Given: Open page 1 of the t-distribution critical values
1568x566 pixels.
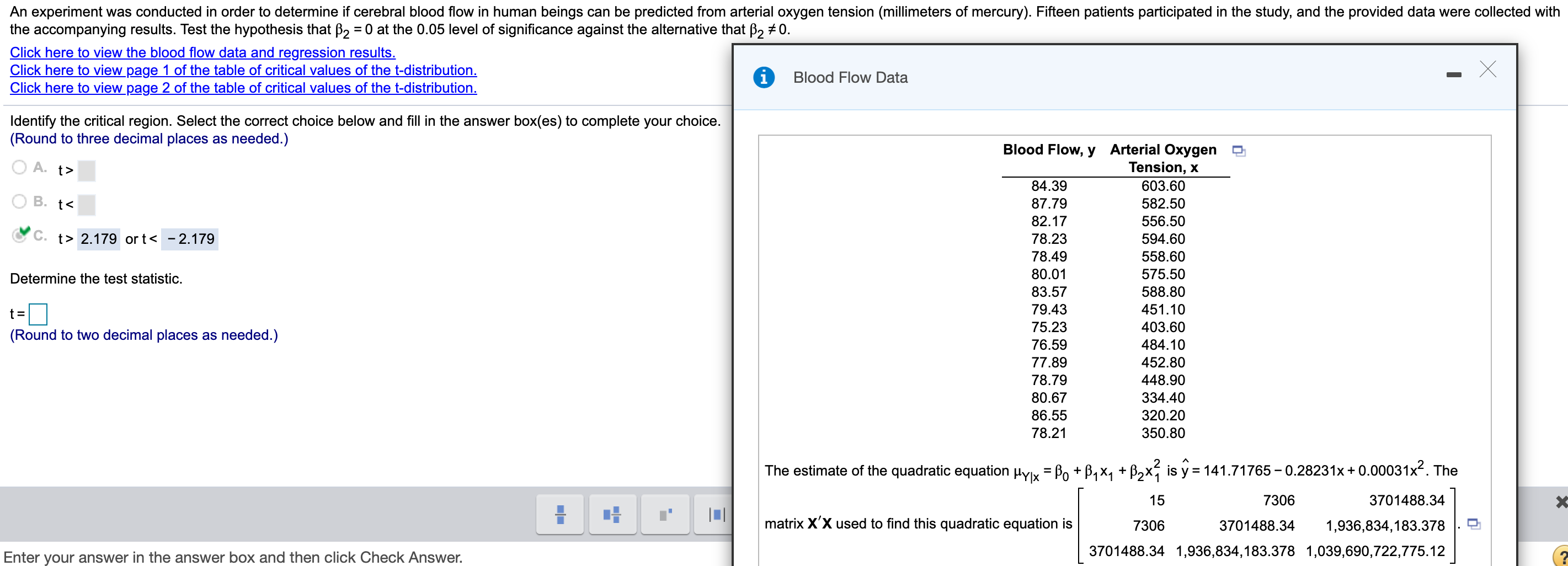Looking at the screenshot, I should coord(243,70).
